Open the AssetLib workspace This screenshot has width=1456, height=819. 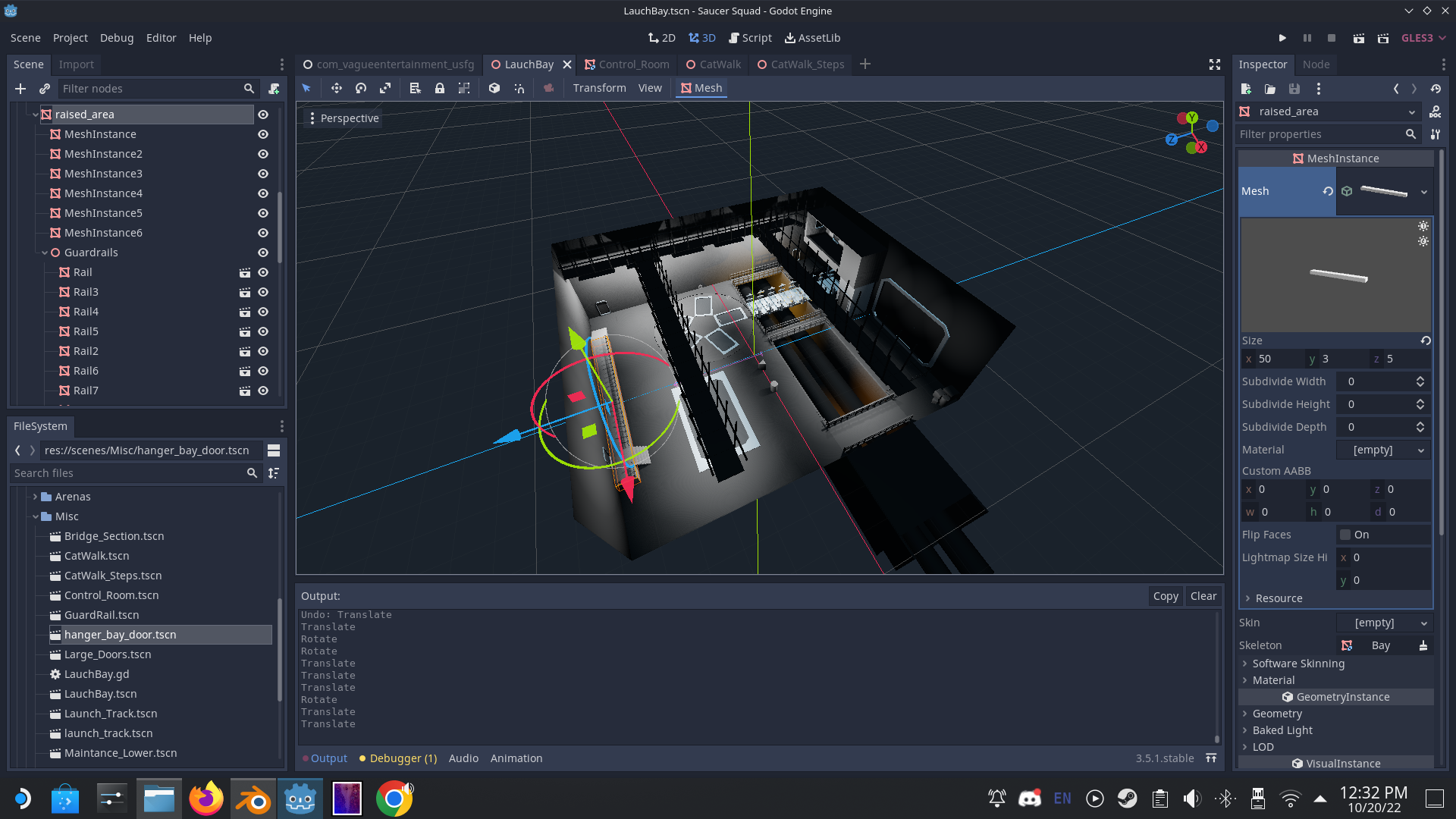(812, 38)
